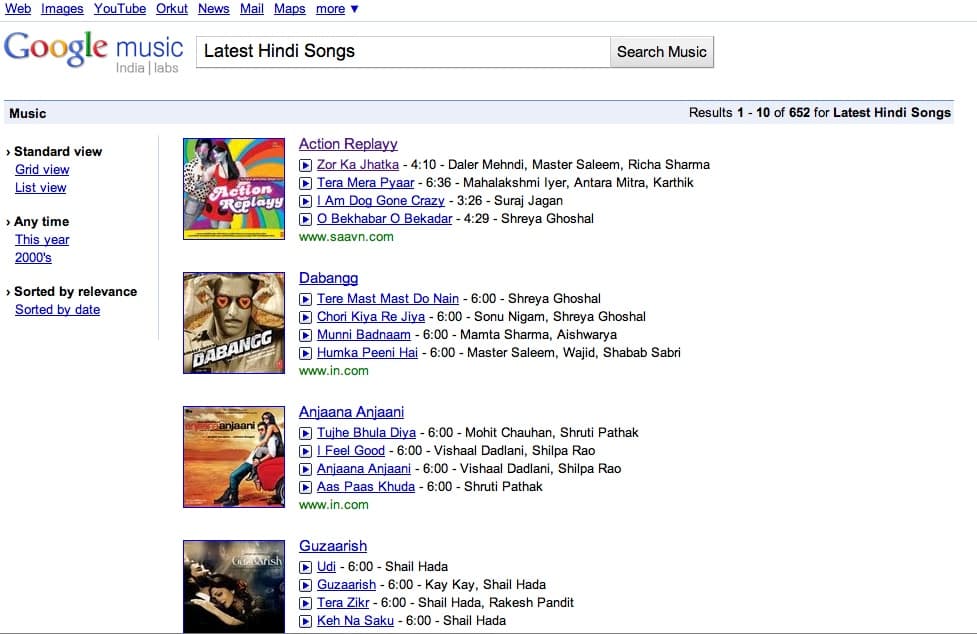Open YouTube from the top navigation
Screen dimensions: 977x634
click(120, 9)
